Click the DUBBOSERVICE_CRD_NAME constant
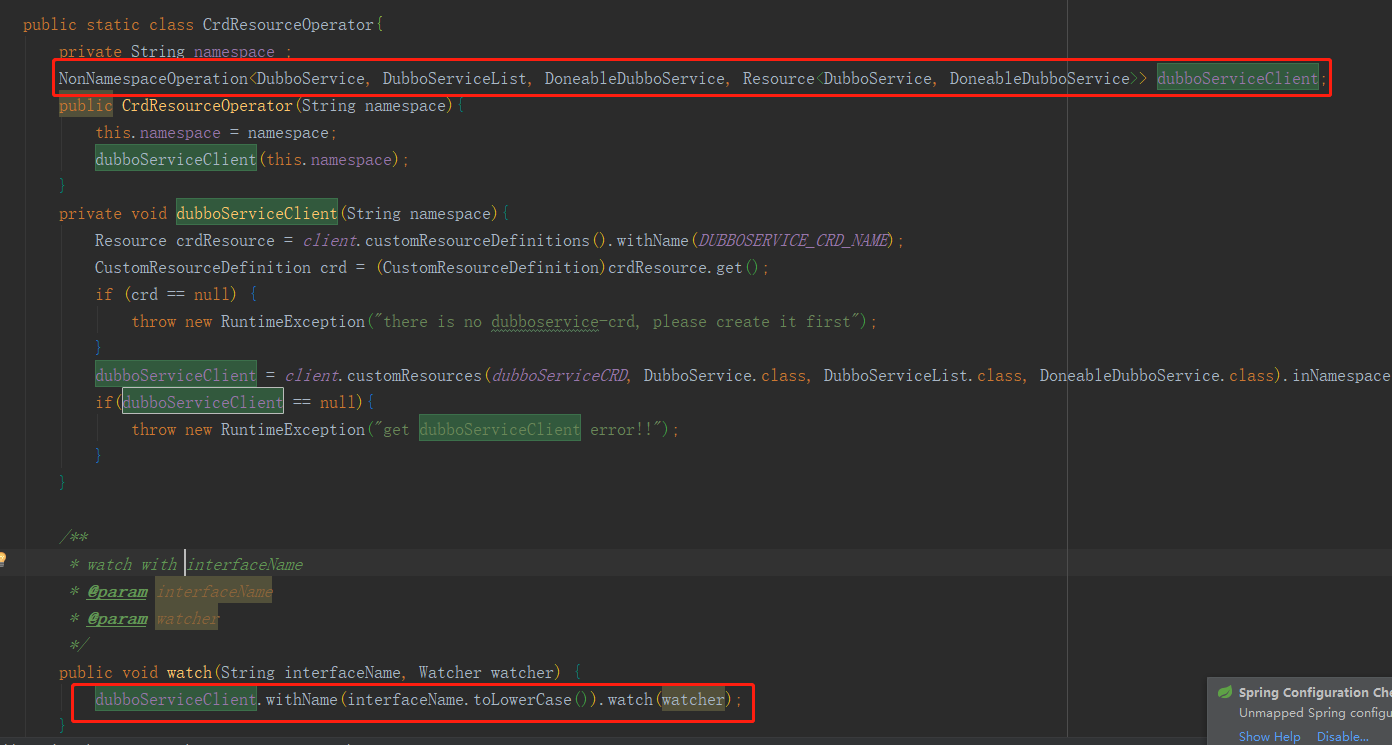 tap(792, 240)
